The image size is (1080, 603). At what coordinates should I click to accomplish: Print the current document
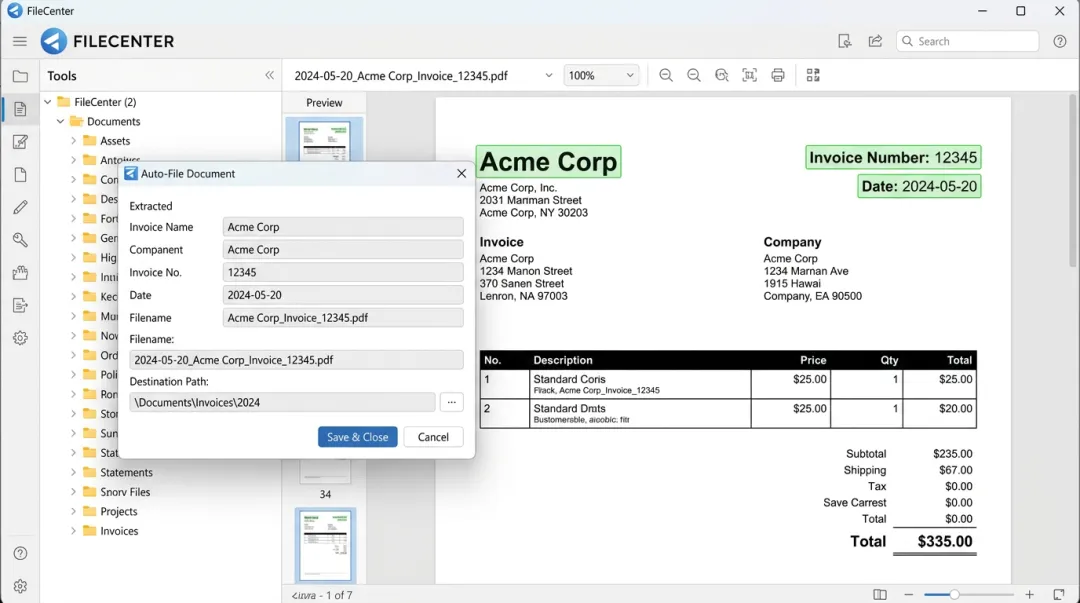[778, 75]
